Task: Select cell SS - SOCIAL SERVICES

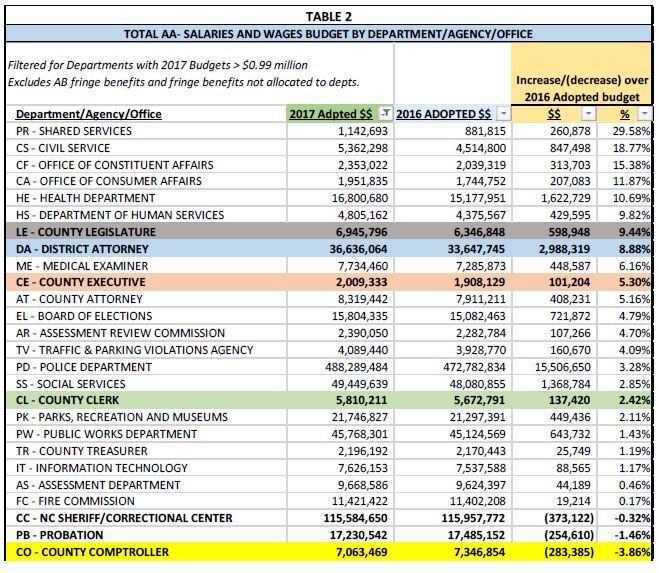Action: tap(147, 384)
